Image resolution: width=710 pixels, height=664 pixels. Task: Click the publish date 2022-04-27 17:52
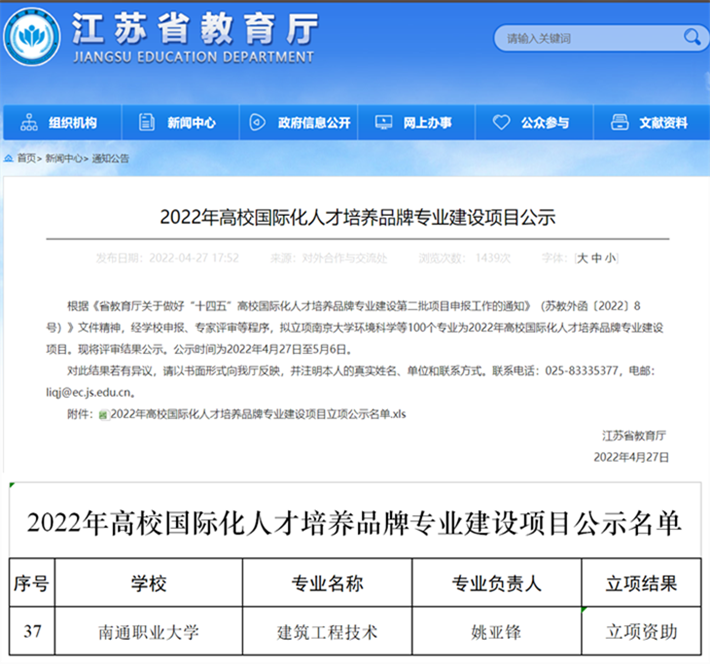(194, 258)
